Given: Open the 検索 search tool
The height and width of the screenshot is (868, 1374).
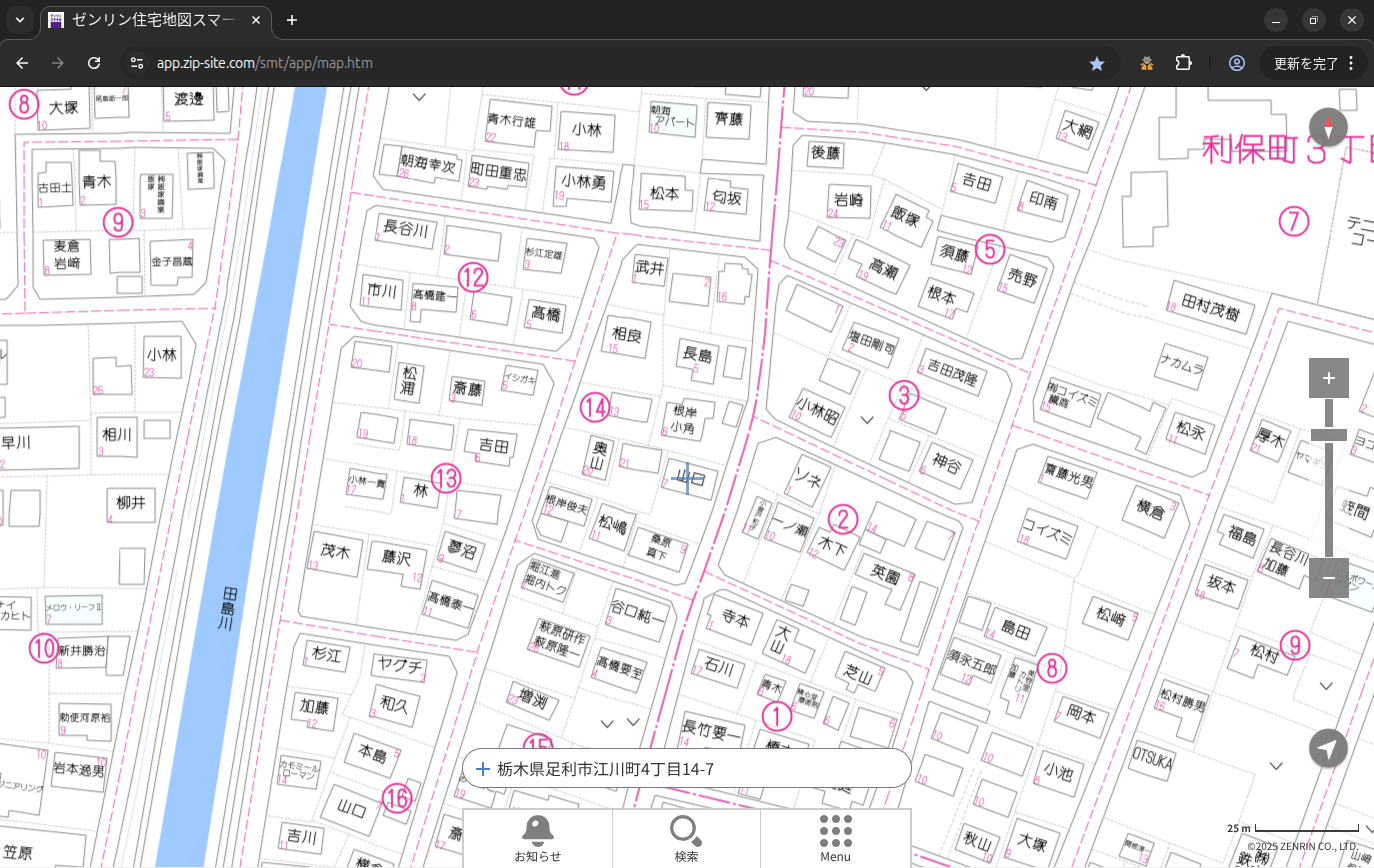Looking at the screenshot, I should point(686,838).
